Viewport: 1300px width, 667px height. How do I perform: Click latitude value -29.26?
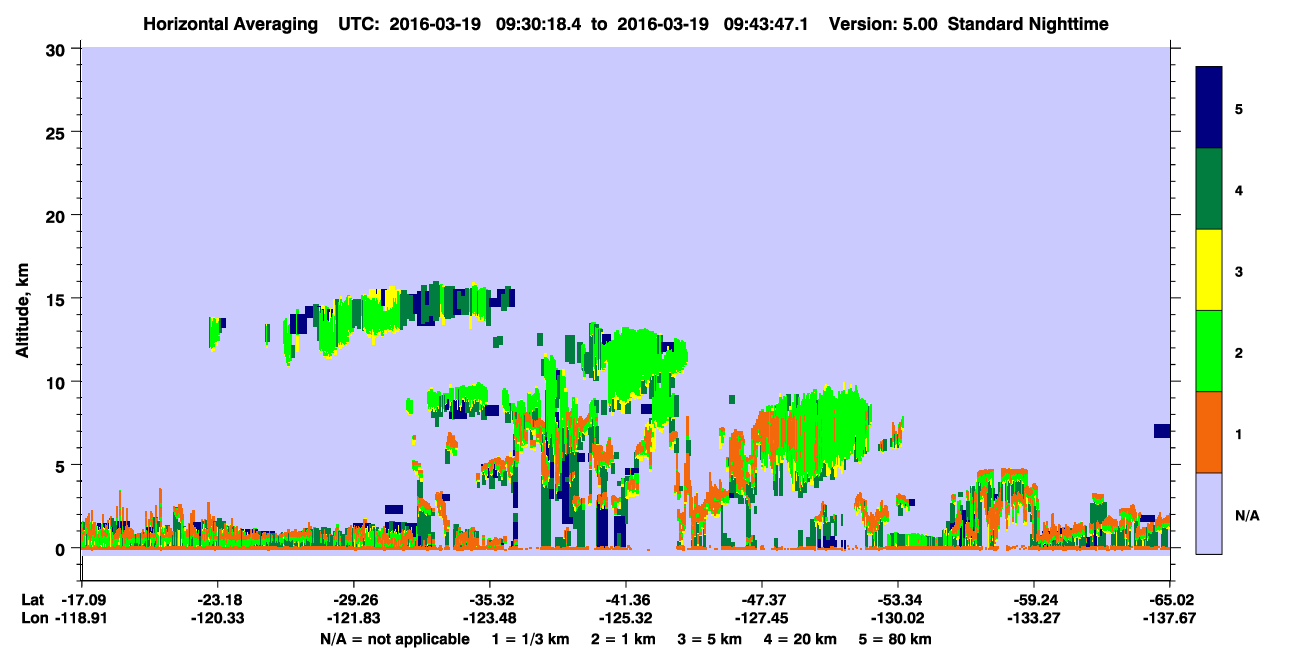tap(353, 600)
